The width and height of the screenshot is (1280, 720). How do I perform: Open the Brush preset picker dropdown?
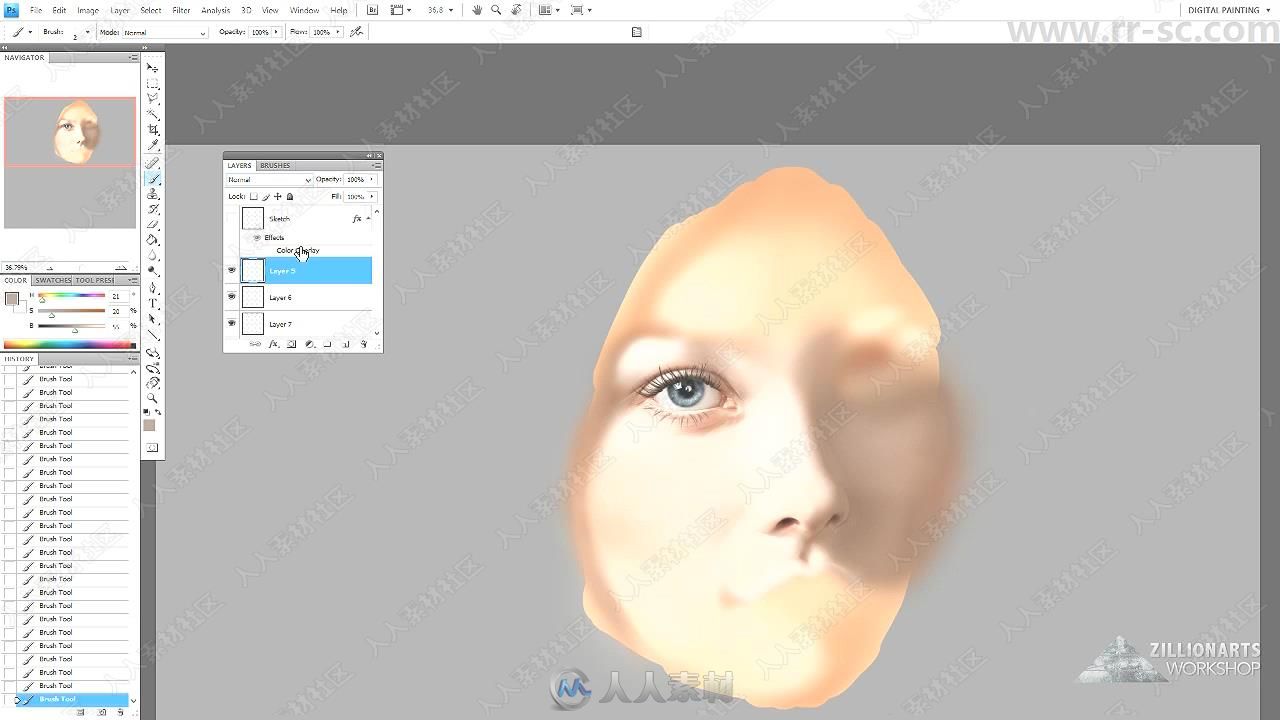(87, 32)
